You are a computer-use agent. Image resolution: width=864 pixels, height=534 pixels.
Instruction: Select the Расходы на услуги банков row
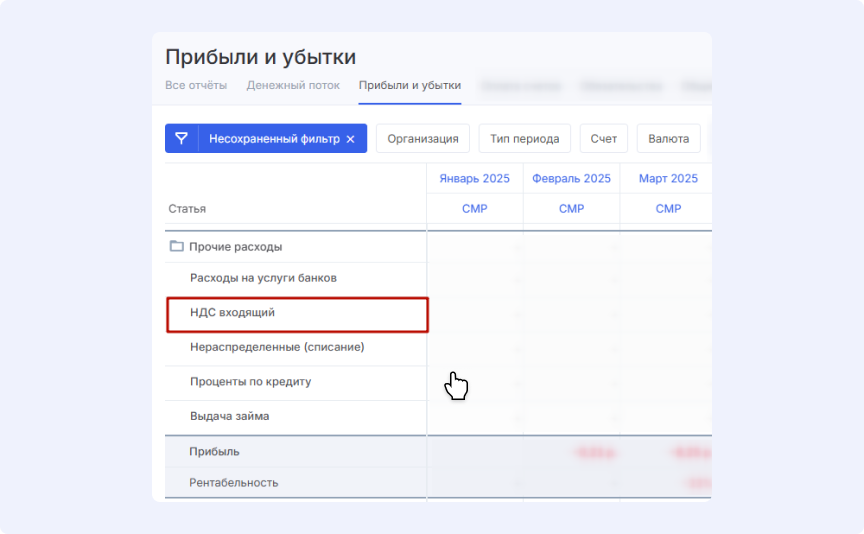coord(263,278)
